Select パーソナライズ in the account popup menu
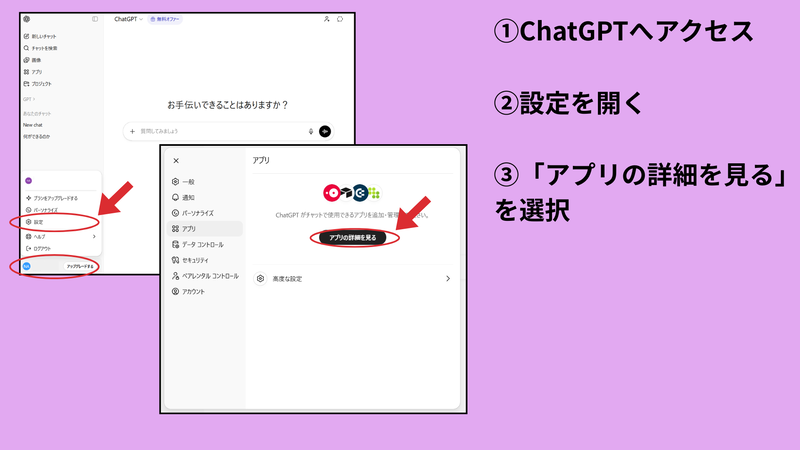This screenshot has height=450, width=800. point(42,210)
